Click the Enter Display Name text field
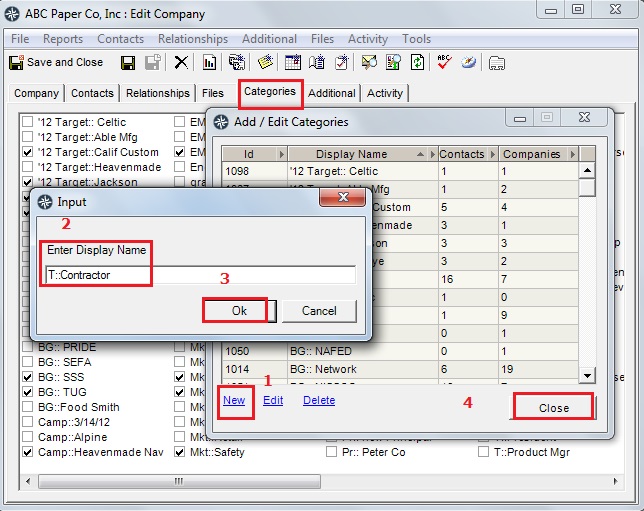644x511 pixels. [x=200, y=275]
